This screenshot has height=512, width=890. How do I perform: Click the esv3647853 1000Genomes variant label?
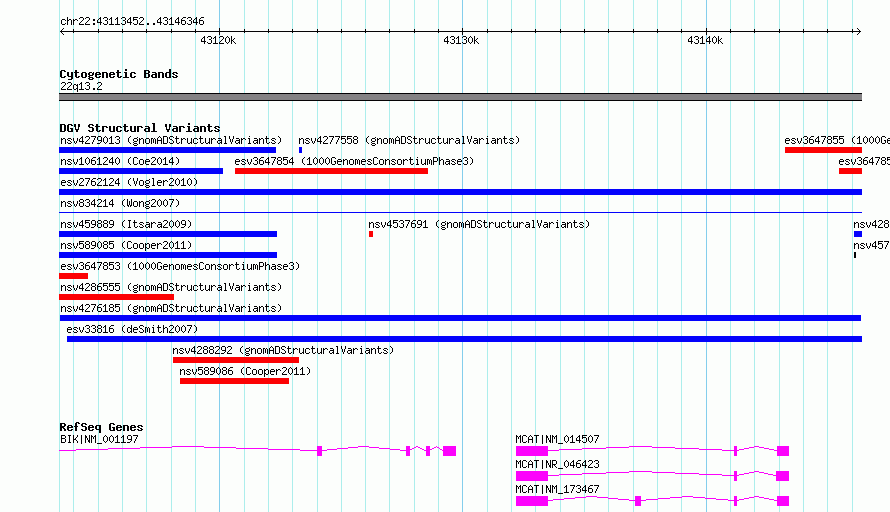pos(180,266)
